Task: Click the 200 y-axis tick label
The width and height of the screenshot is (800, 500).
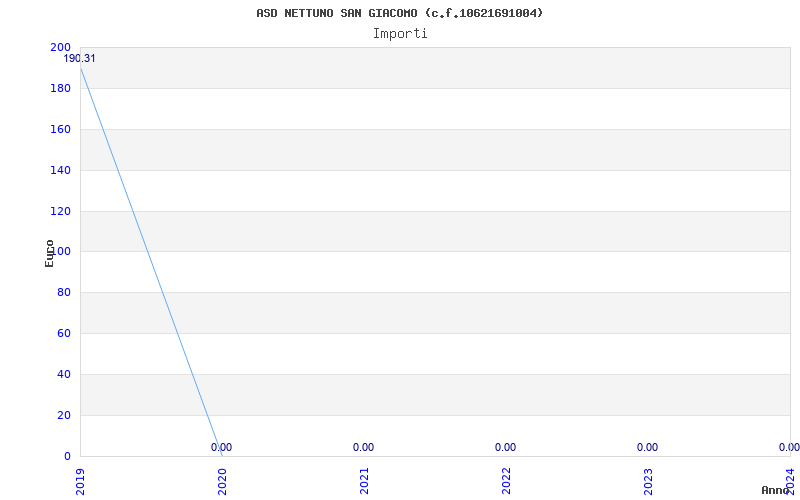Action: pos(60,47)
